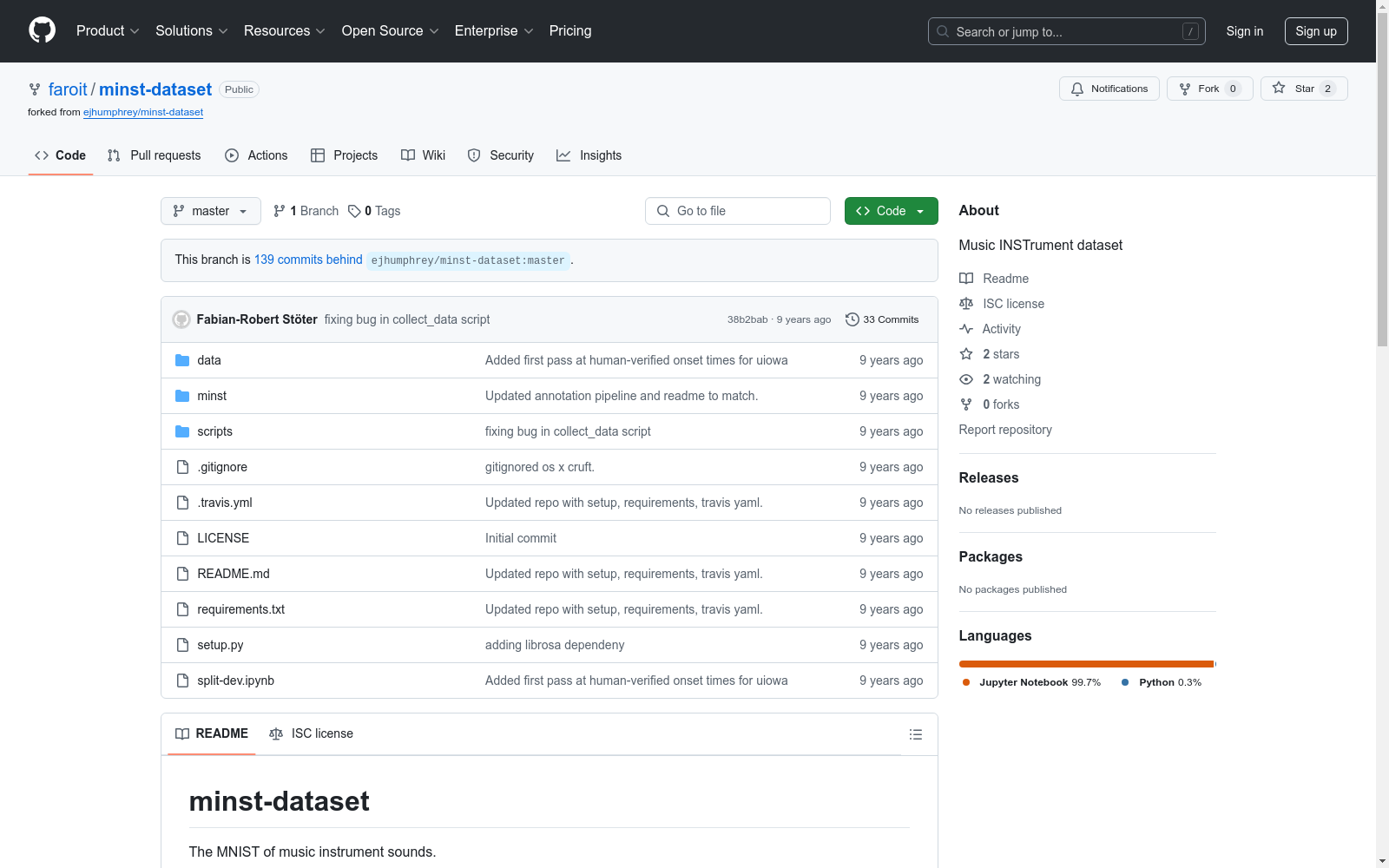Screen dimensions: 1389x868
Task: Click the Search or jump to field
Action: click(1067, 31)
